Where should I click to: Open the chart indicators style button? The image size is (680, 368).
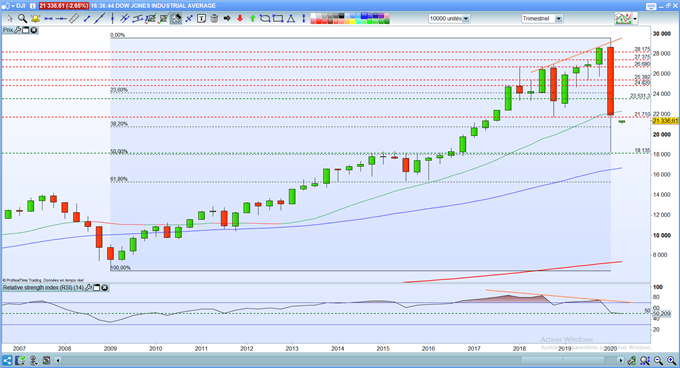pyautogui.click(x=623, y=19)
